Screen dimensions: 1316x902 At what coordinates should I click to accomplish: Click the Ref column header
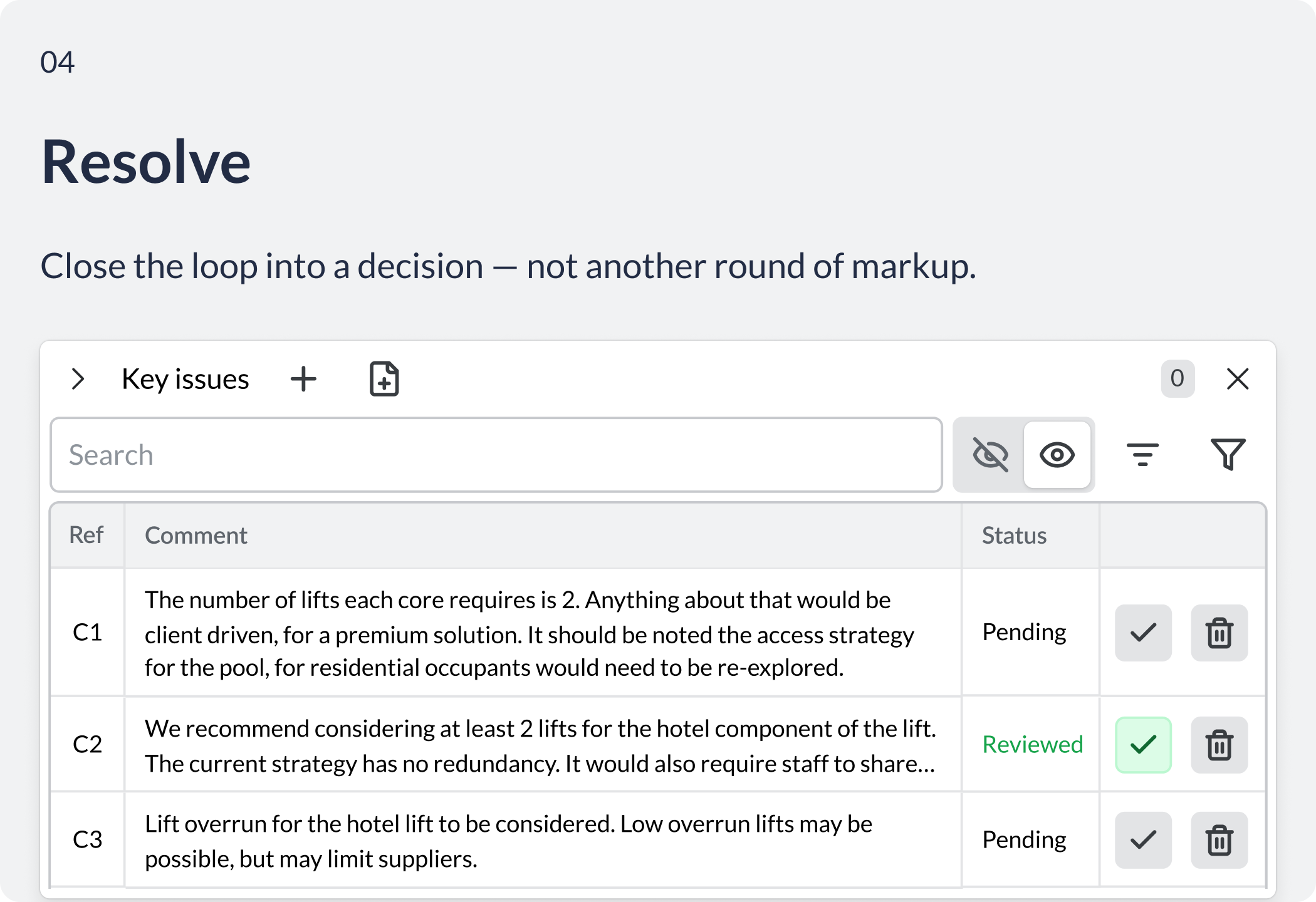[x=86, y=536]
